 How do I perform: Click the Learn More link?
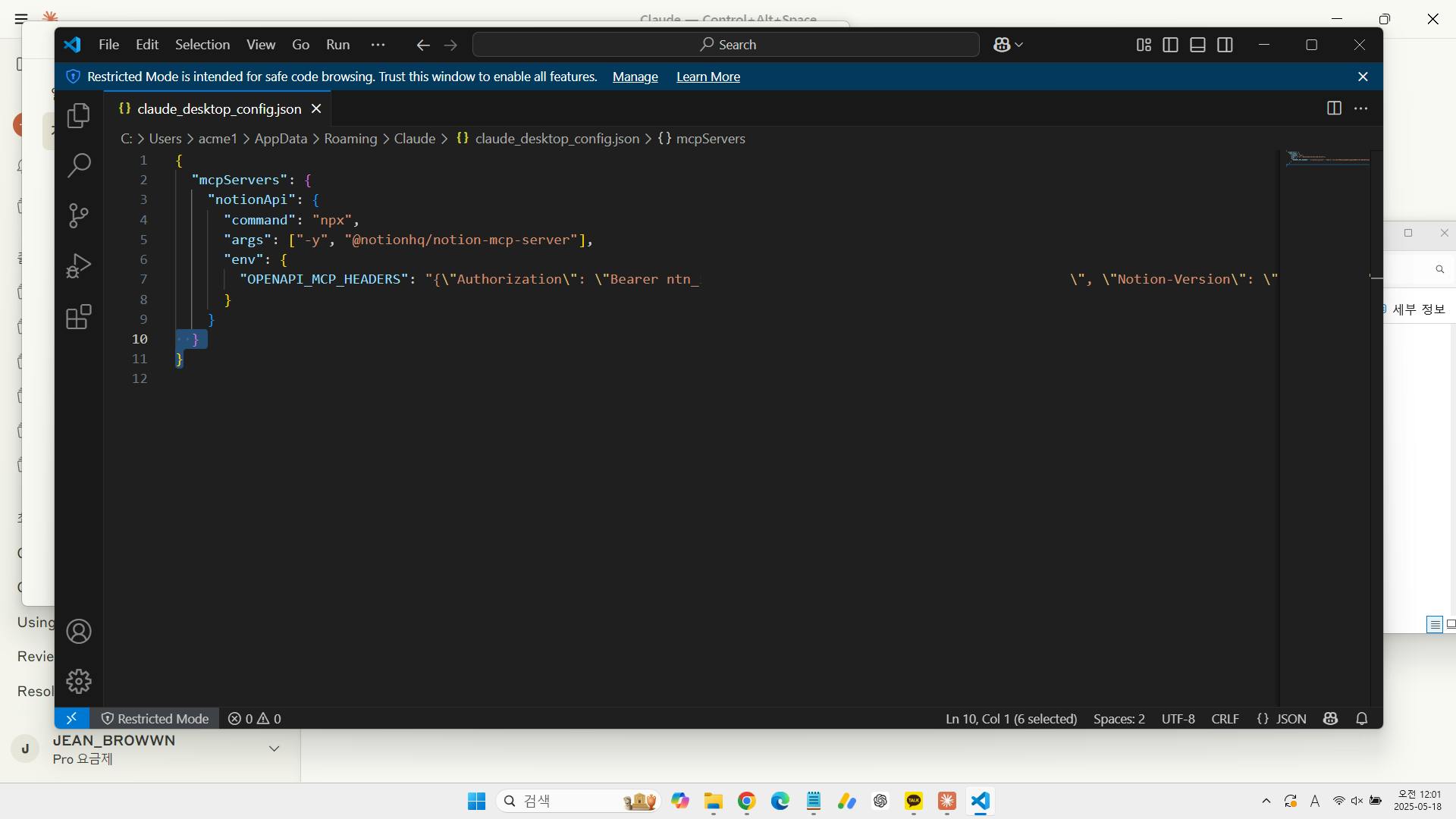tap(708, 77)
